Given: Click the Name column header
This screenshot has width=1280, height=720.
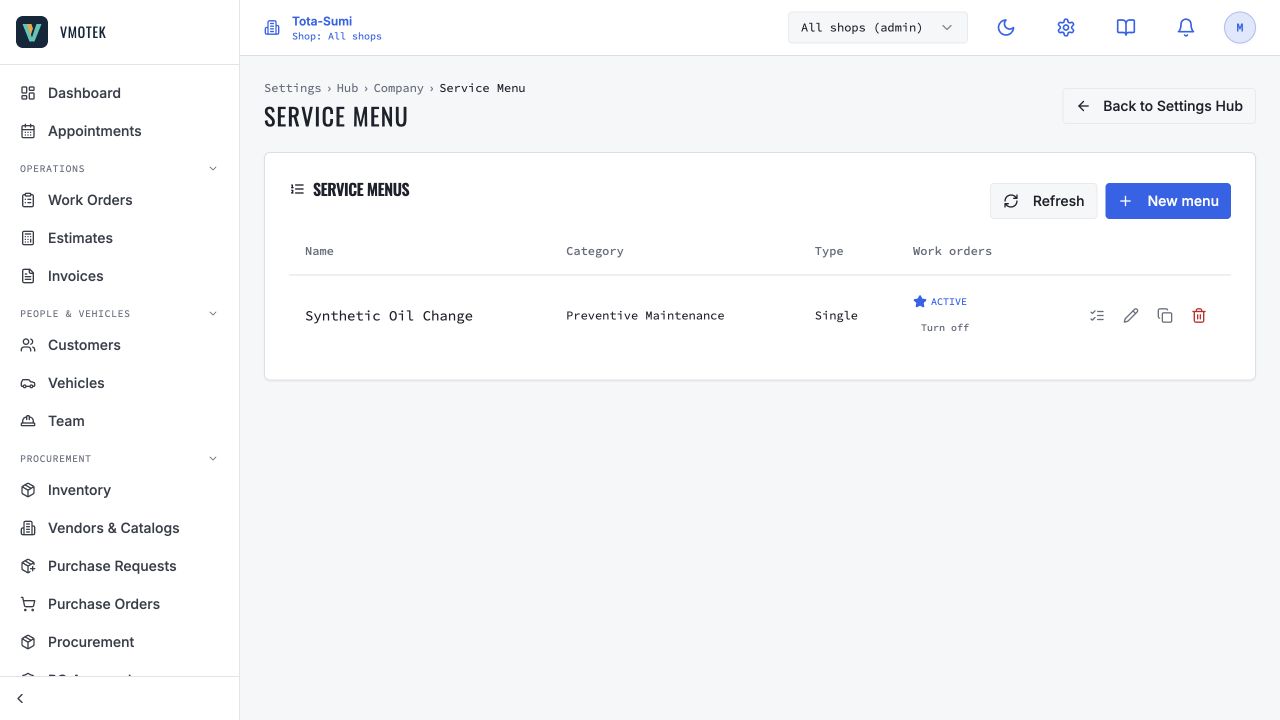Looking at the screenshot, I should coord(319,251).
